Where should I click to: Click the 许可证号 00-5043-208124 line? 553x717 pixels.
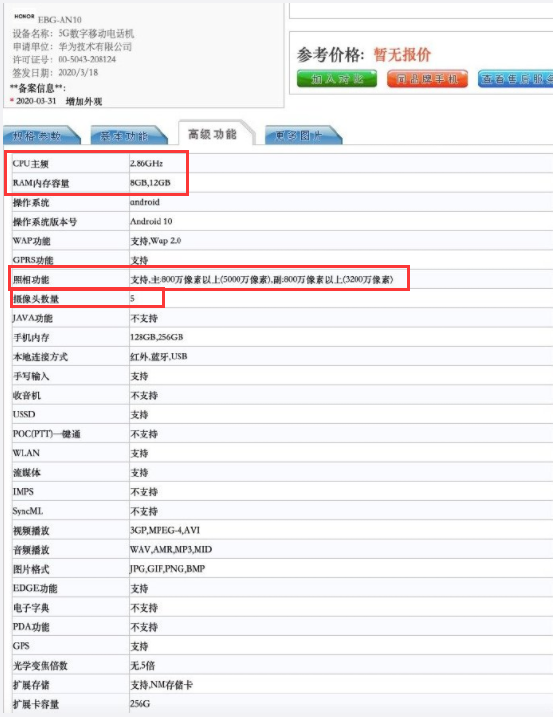64,59
